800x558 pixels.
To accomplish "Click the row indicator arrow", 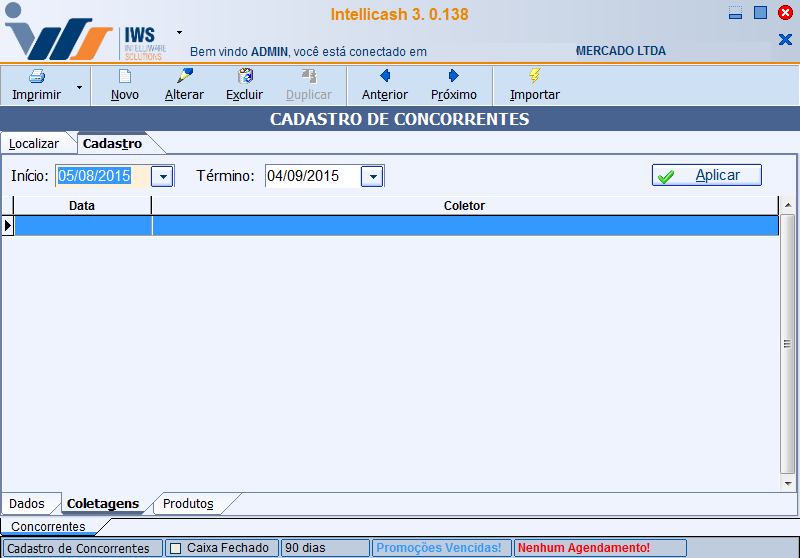I will (x=8, y=225).
